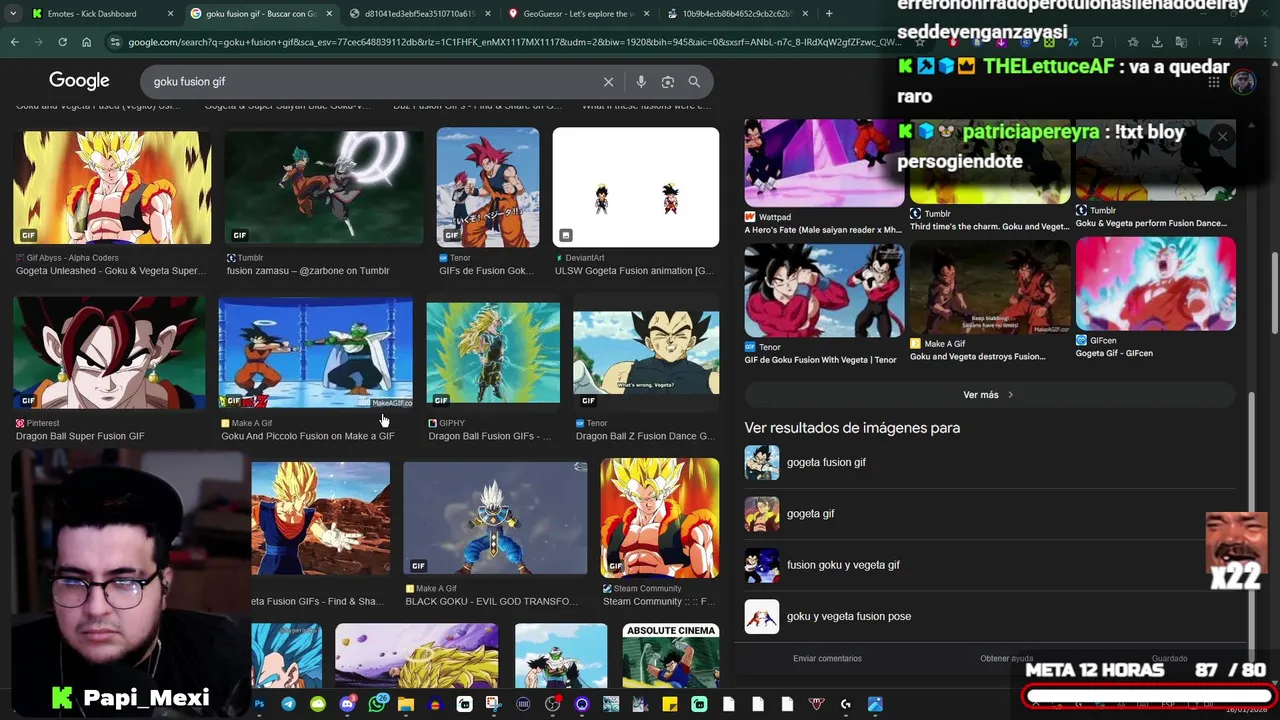Switch to the d81041ed3ebf5ea tab

(x=420, y=14)
